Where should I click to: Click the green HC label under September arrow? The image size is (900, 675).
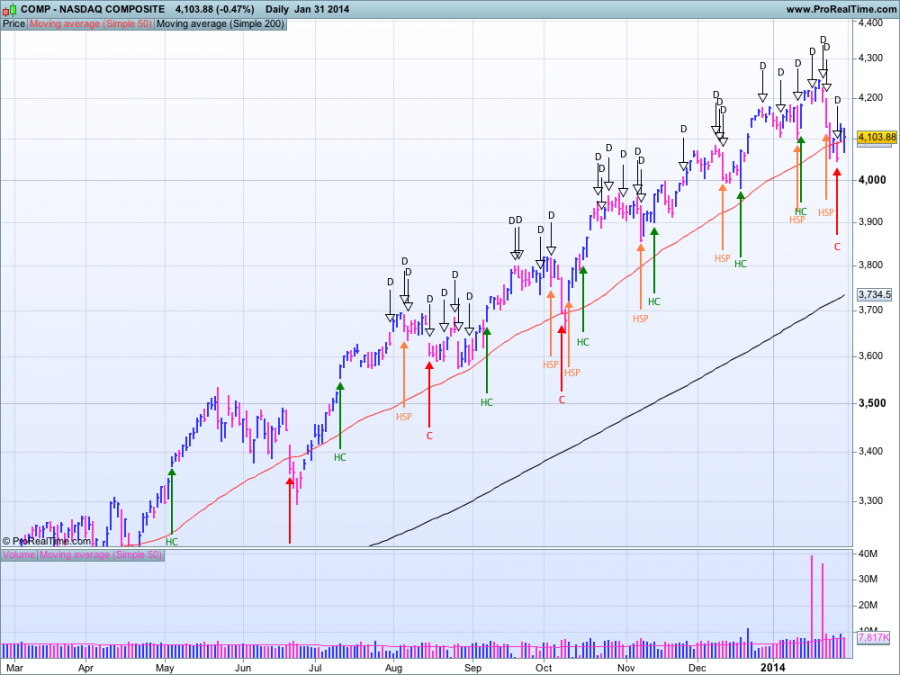(x=487, y=402)
